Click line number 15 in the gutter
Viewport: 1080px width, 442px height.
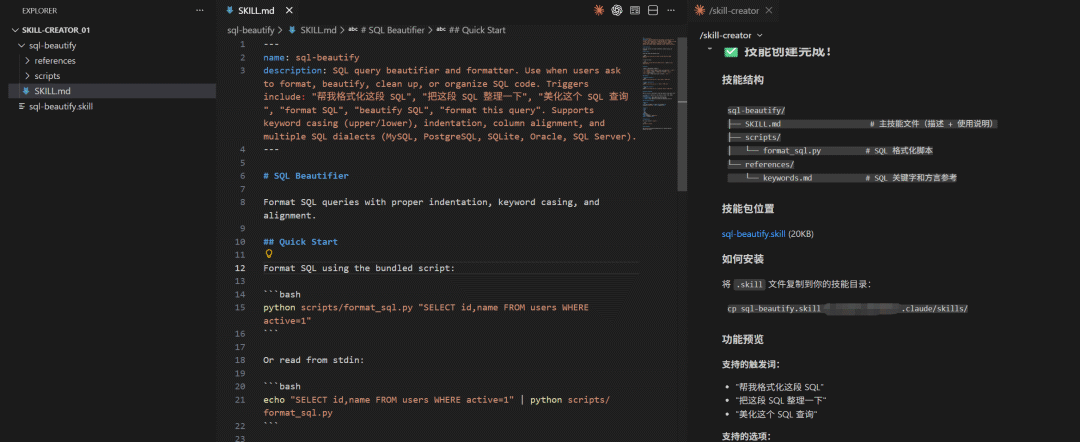coord(240,308)
